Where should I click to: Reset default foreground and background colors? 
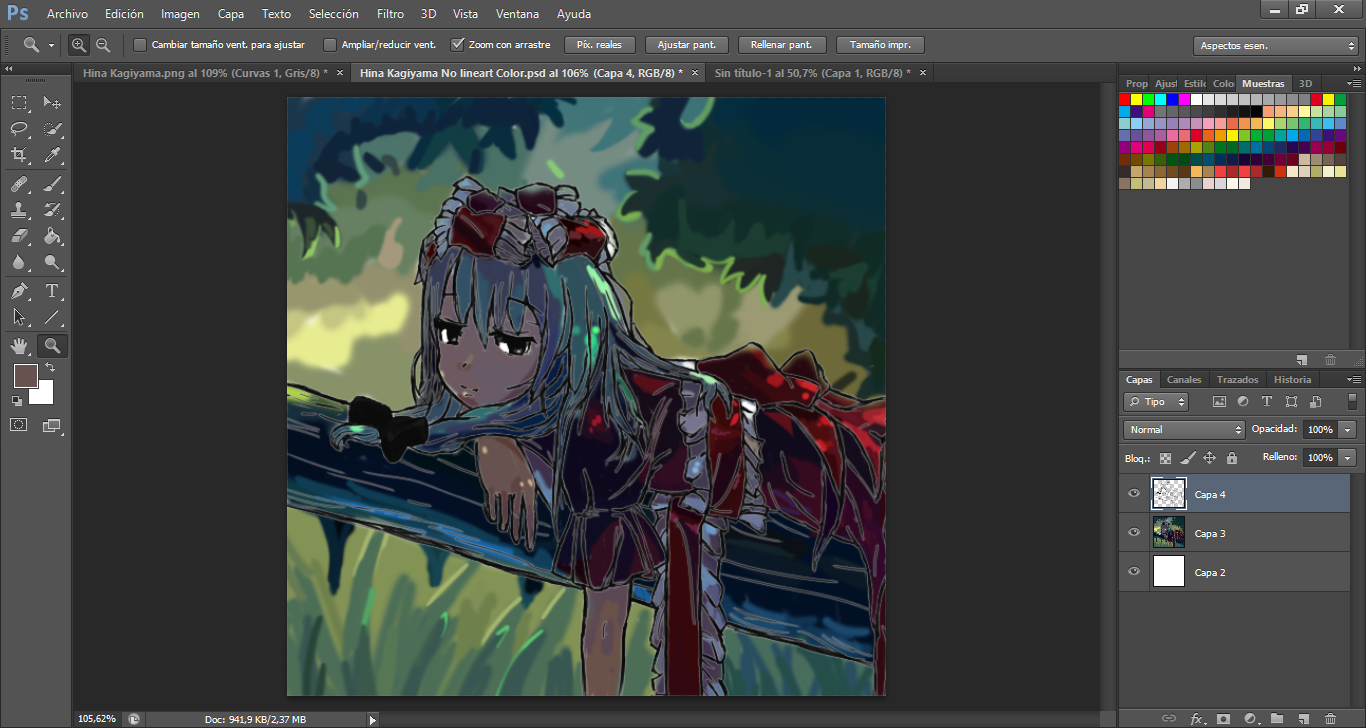pyautogui.click(x=17, y=401)
